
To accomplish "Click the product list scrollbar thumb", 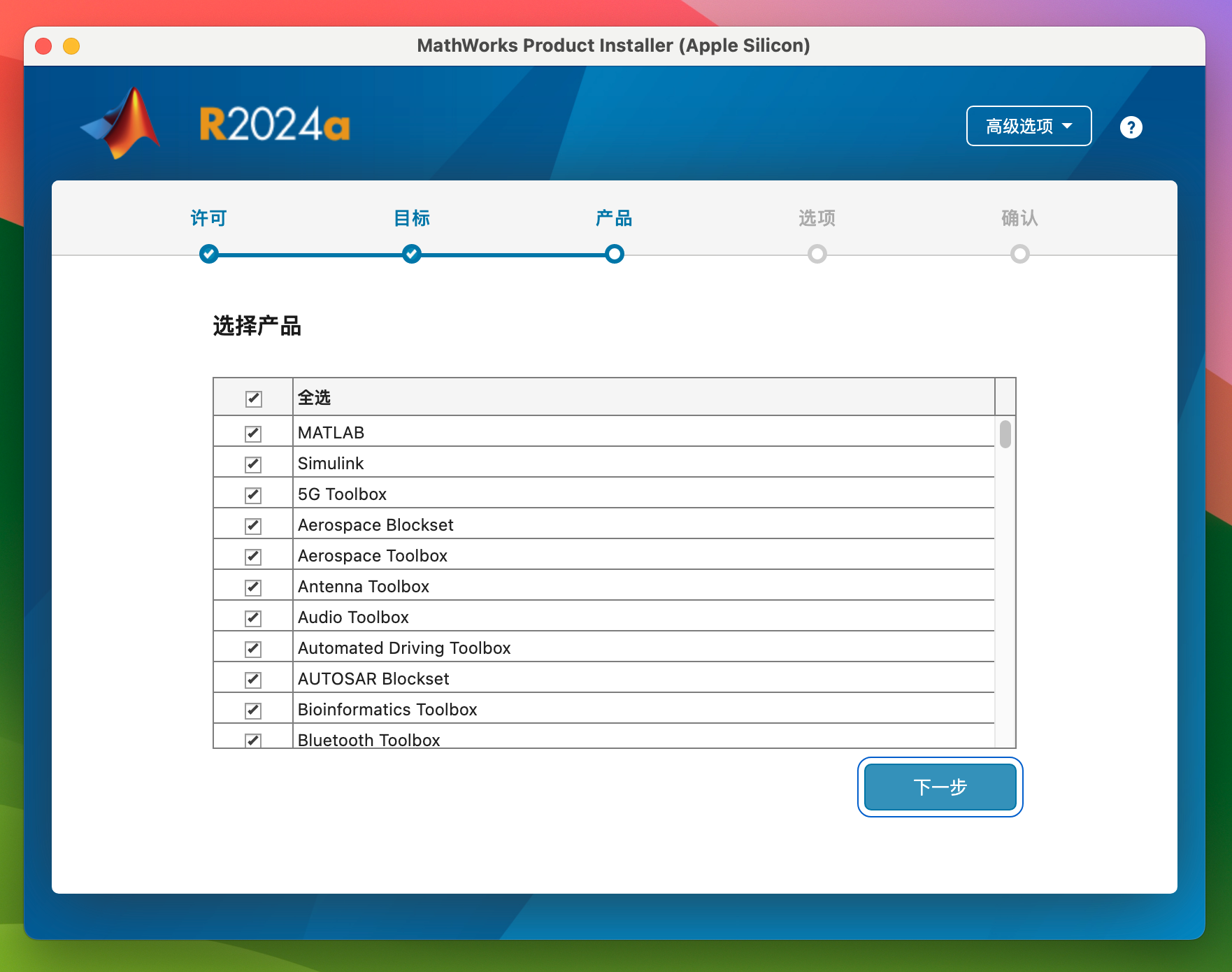I will pyautogui.click(x=1005, y=434).
